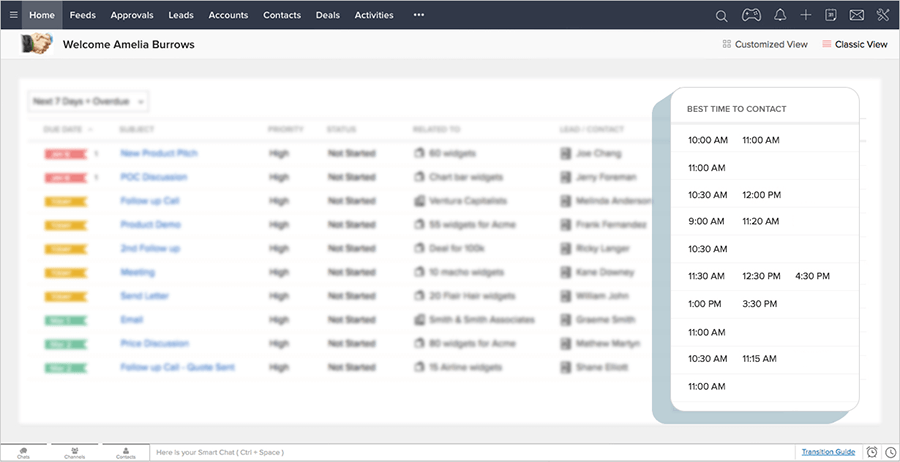This screenshot has height=462, width=900.
Task: Open the Approvals tab
Action: pyautogui.click(x=132, y=15)
